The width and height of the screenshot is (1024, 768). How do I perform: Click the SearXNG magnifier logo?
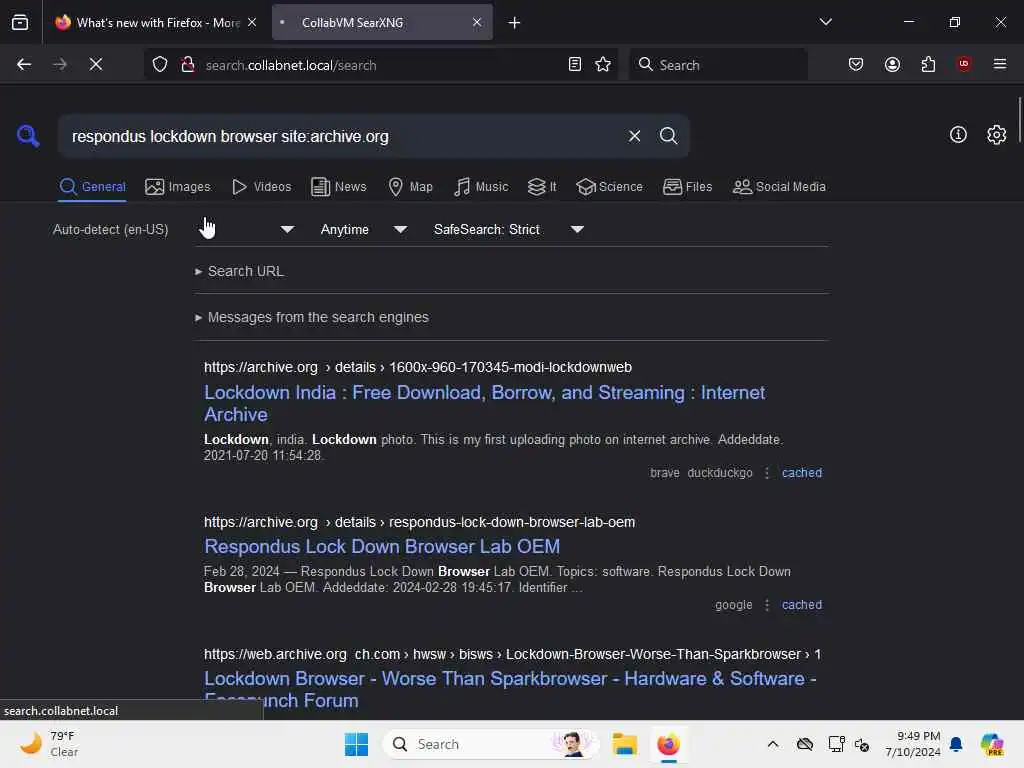point(28,136)
